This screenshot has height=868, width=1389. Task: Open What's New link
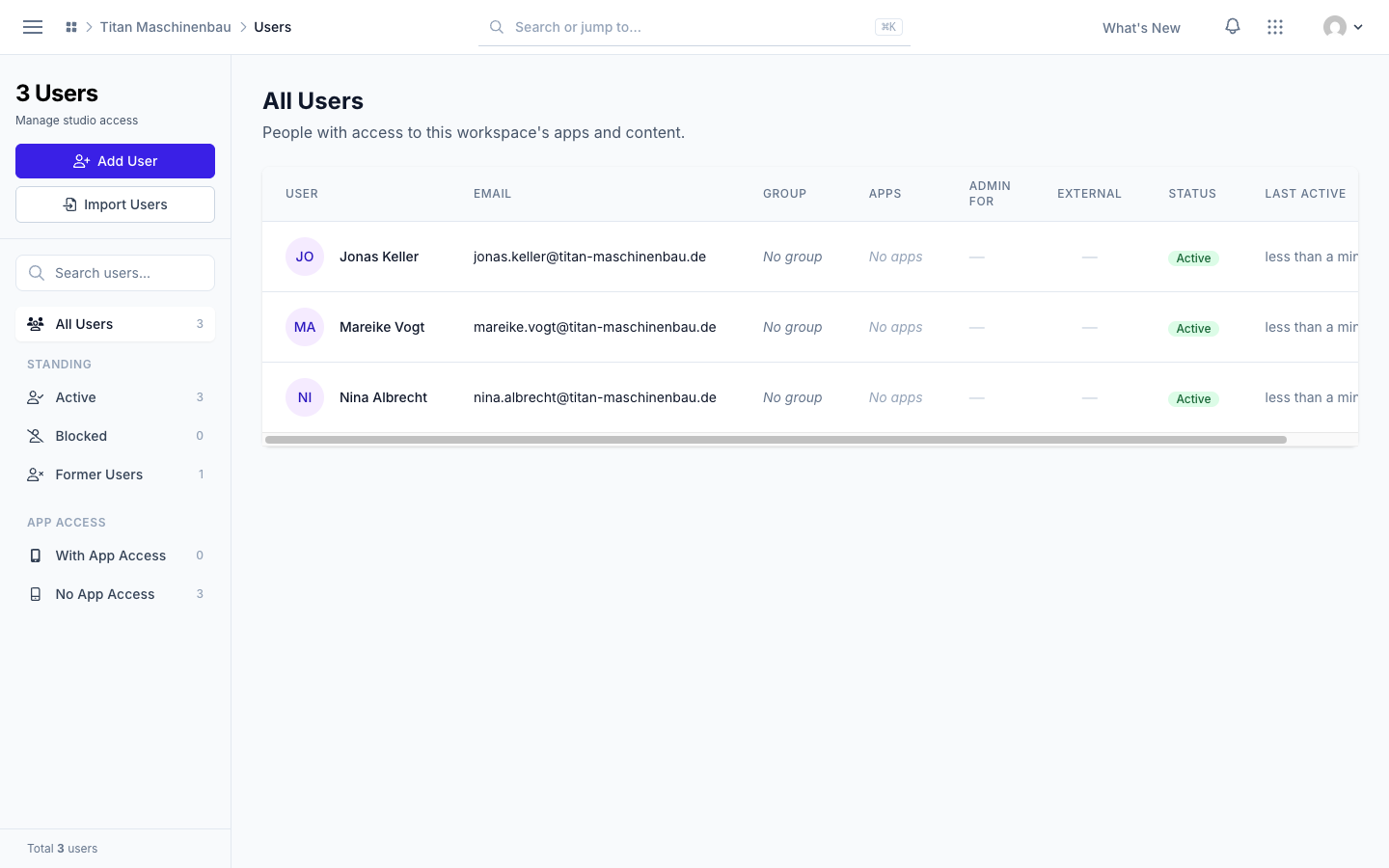coord(1141,28)
